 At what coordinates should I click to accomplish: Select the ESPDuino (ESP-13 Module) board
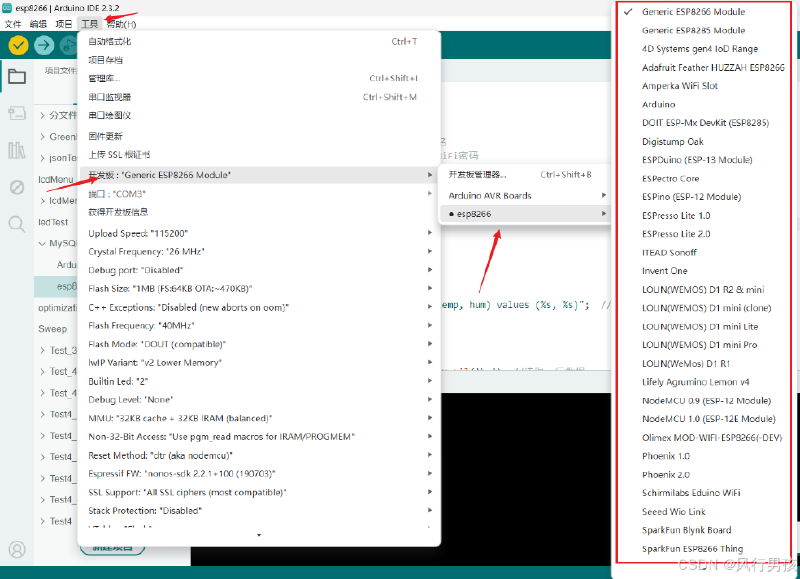click(x=697, y=160)
